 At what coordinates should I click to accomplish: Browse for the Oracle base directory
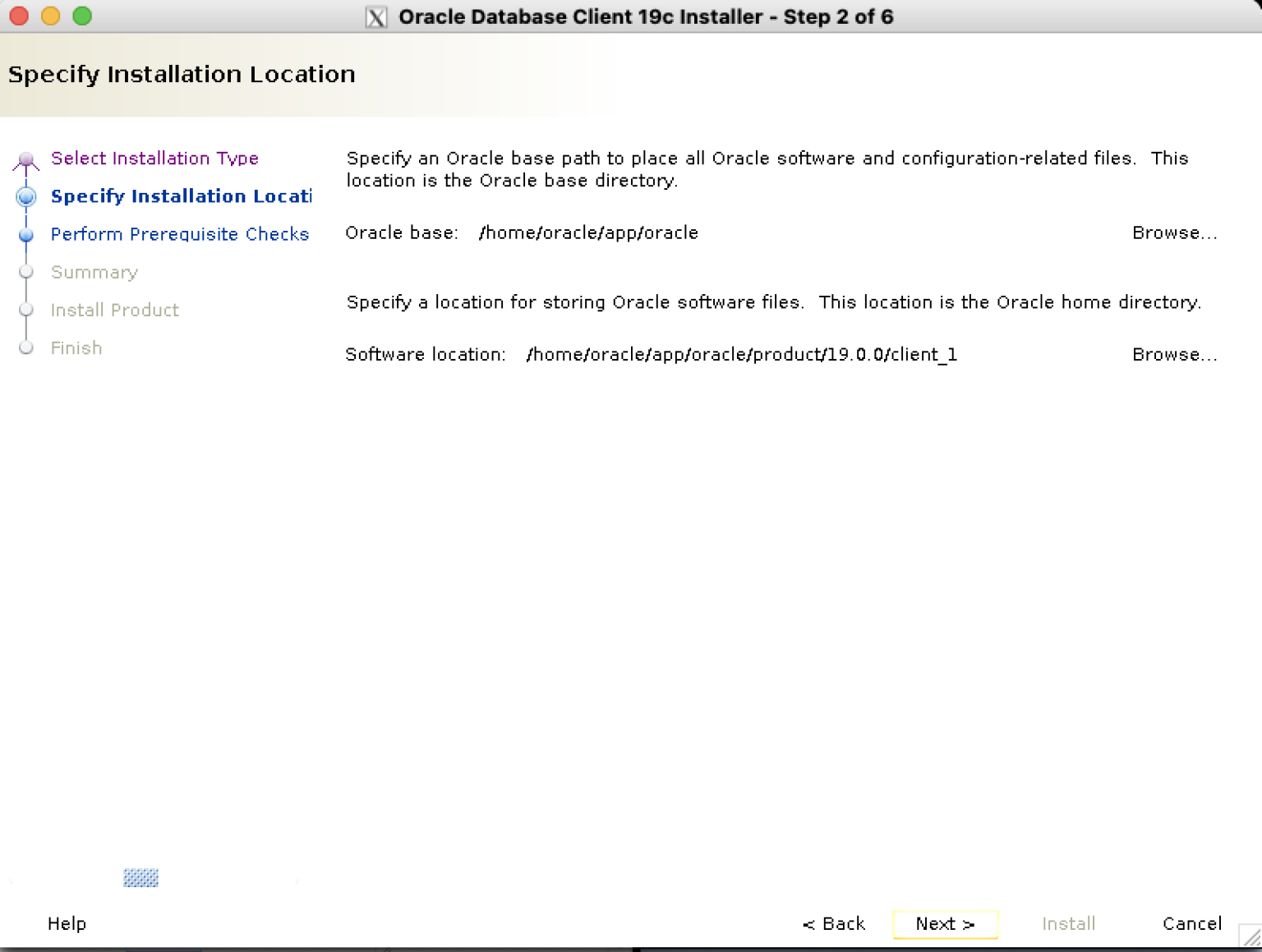point(1174,233)
